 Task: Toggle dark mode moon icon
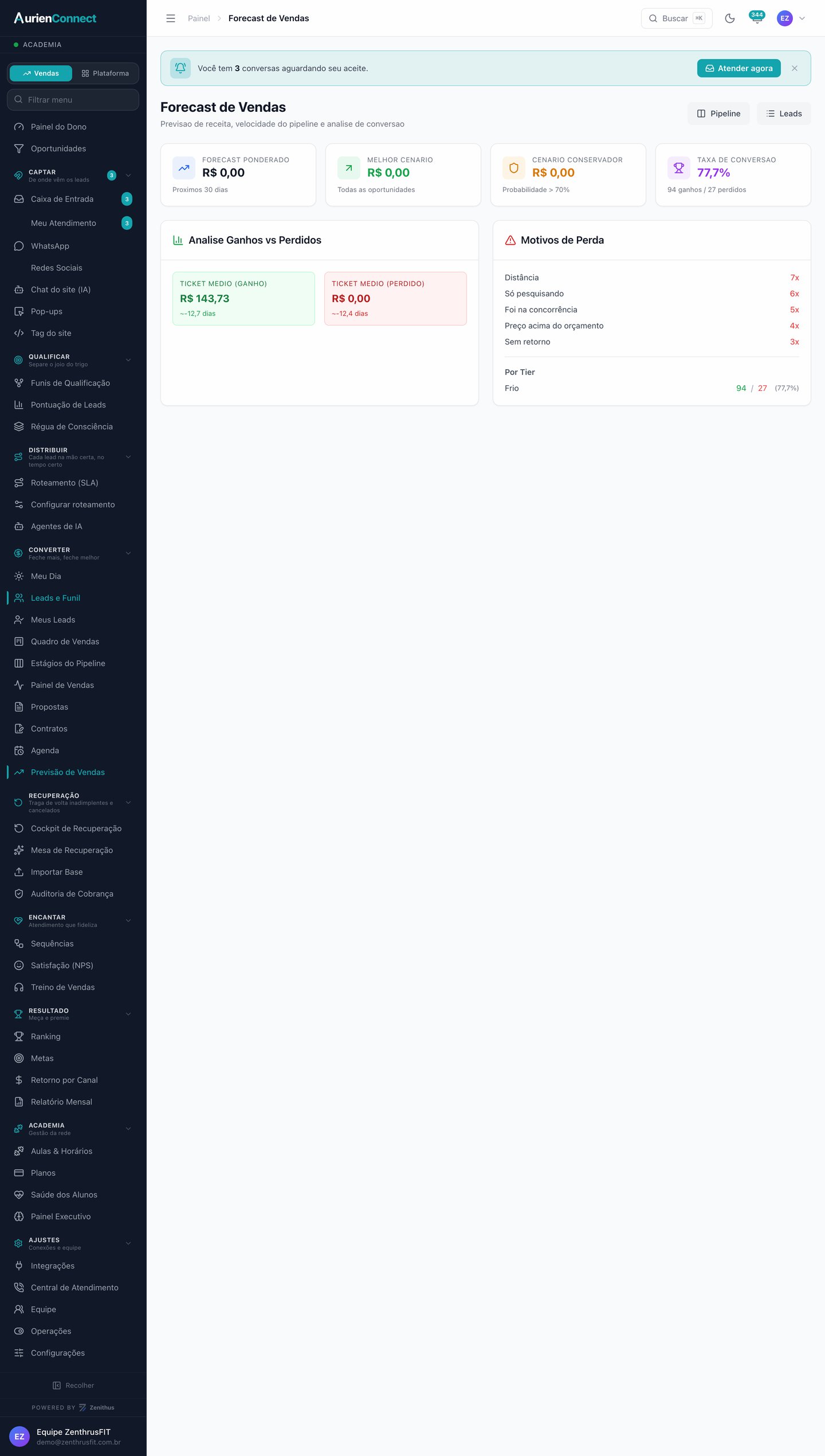pyautogui.click(x=729, y=18)
